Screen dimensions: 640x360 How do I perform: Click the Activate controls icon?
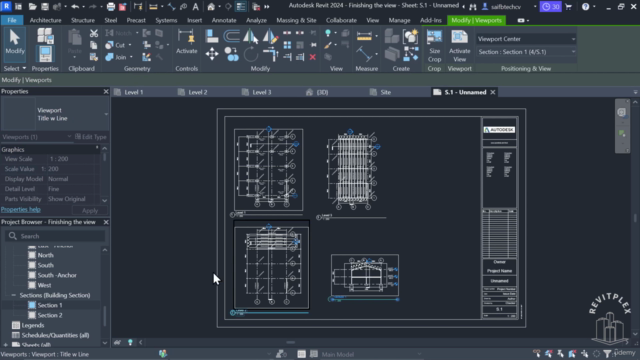[187, 42]
